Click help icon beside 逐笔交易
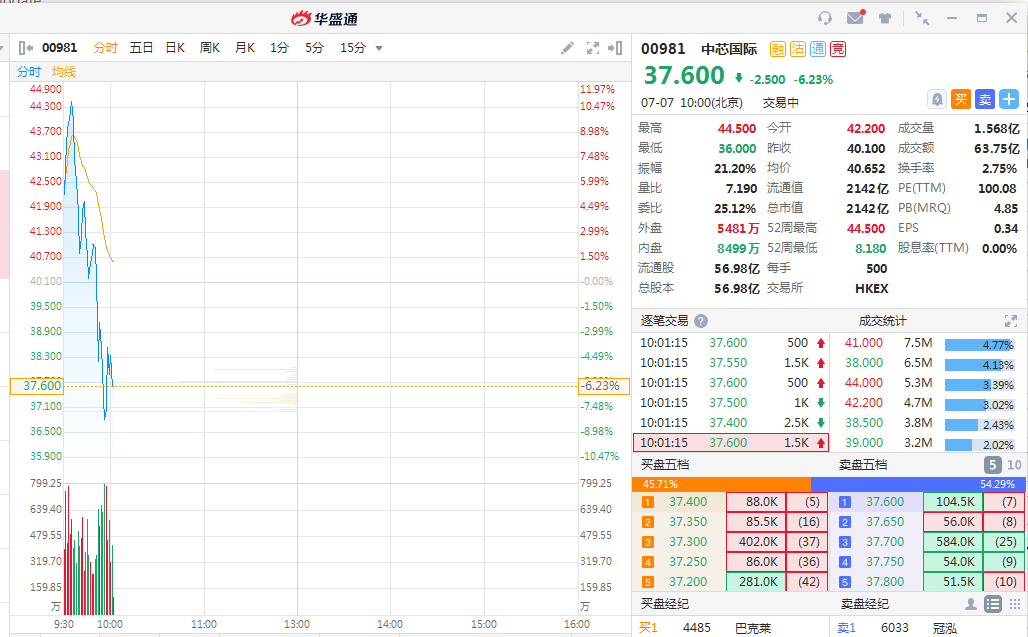This screenshot has height=637, width=1028. coord(701,321)
